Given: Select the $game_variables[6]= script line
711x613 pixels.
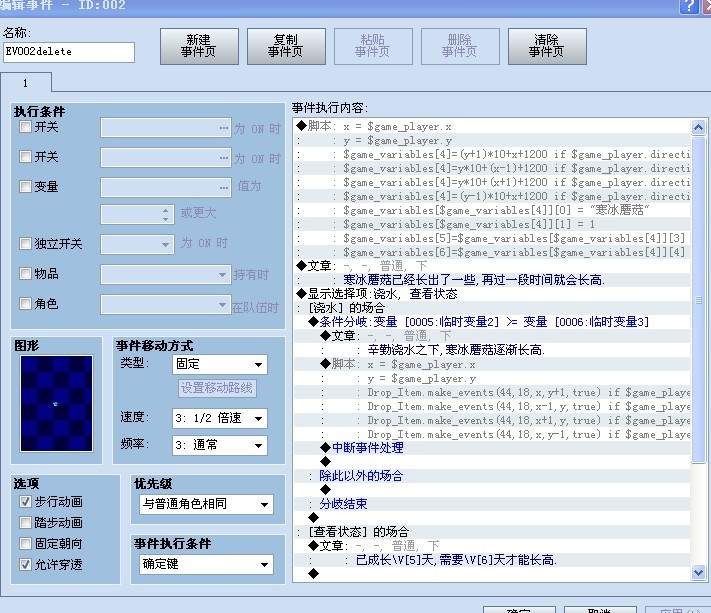Looking at the screenshot, I should [x=492, y=253].
